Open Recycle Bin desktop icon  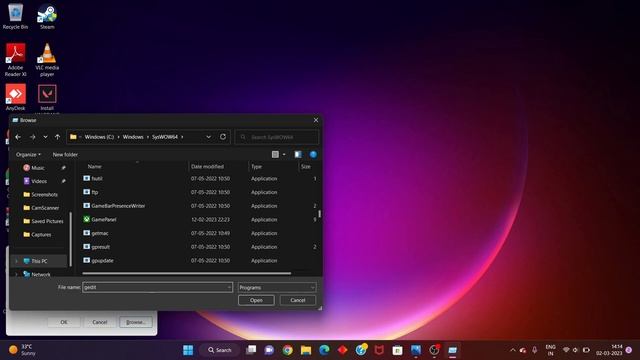point(16,17)
